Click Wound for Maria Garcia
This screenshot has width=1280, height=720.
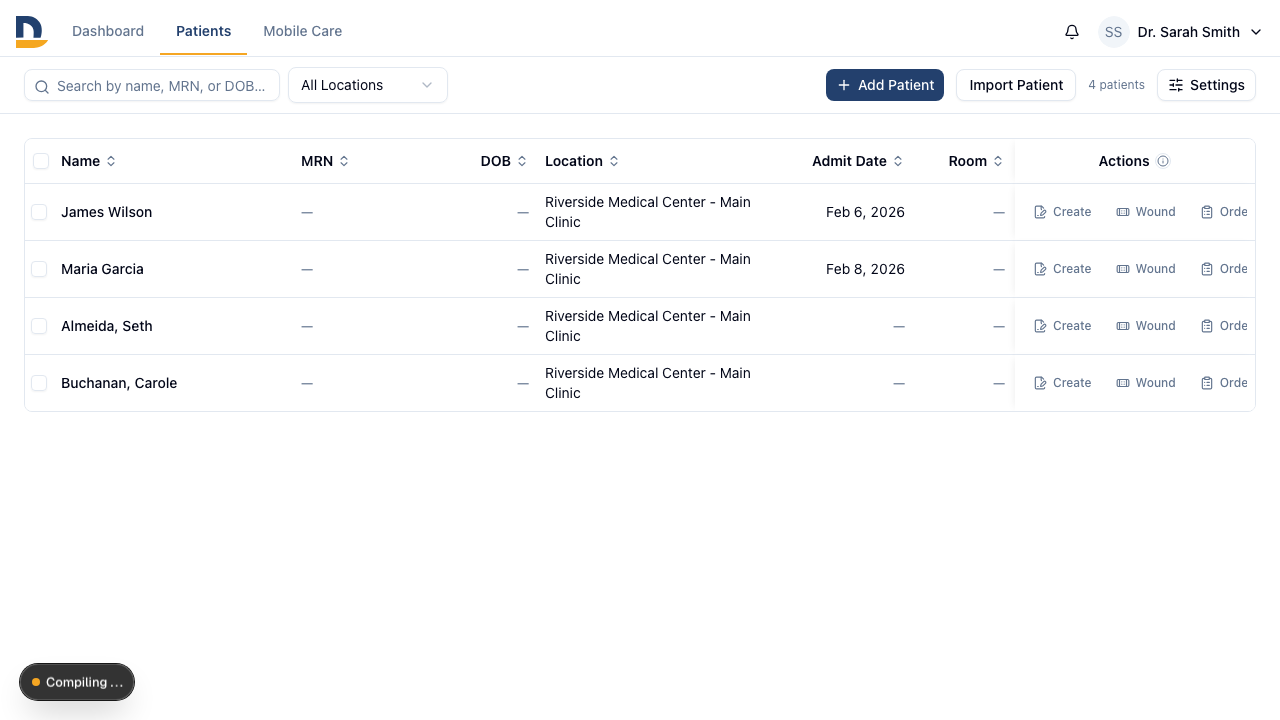(1146, 269)
